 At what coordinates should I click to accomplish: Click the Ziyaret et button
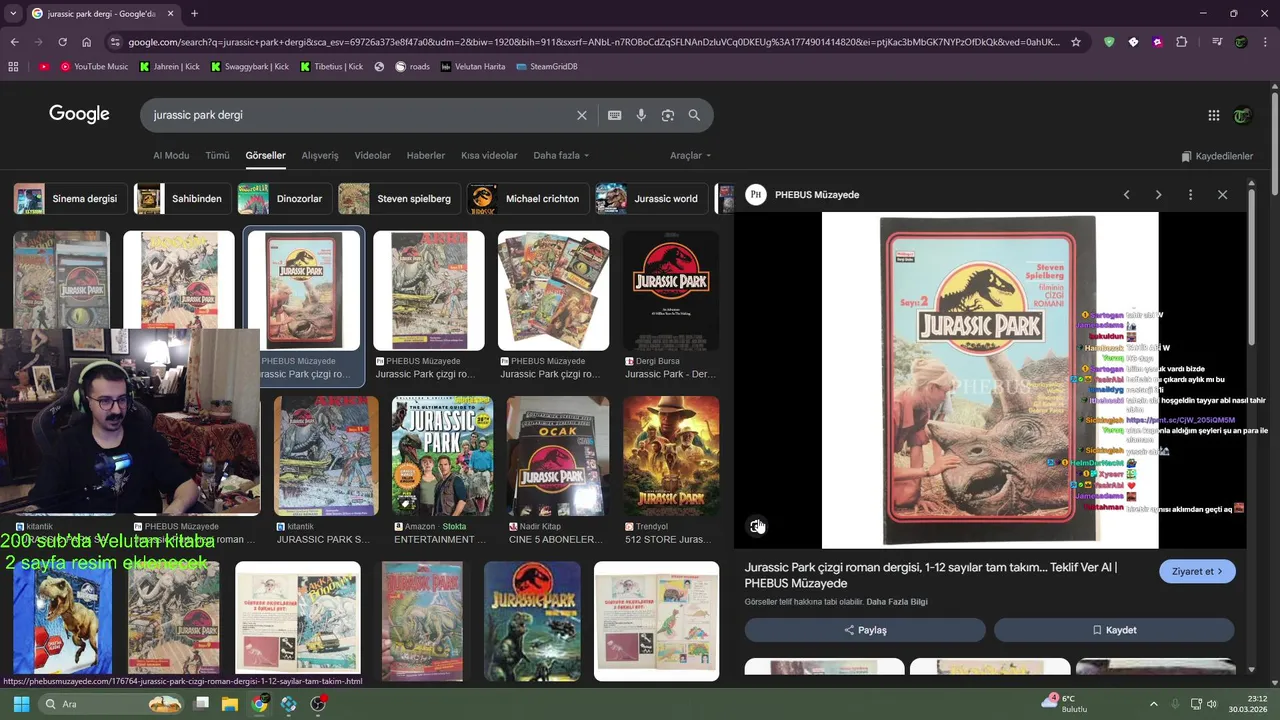pyautogui.click(x=1197, y=571)
